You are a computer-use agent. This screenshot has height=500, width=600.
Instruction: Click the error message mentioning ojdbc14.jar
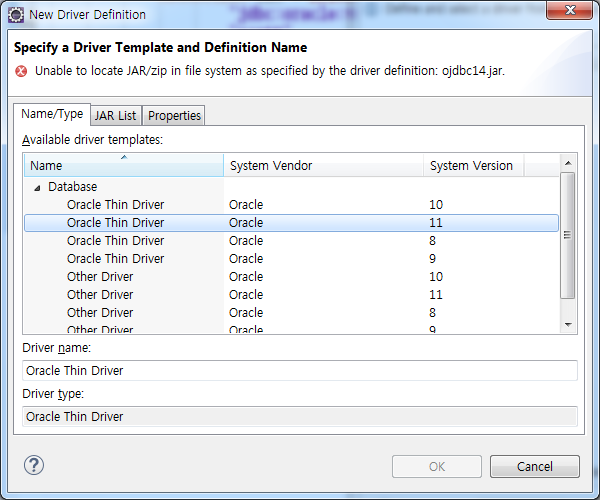[270, 71]
